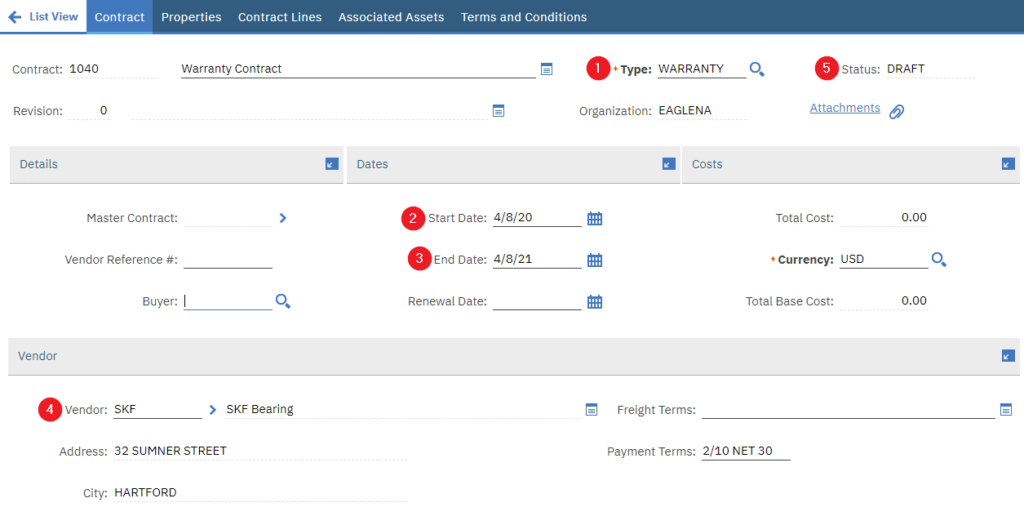
Task: Switch to the Properties tab
Action: click(x=191, y=17)
